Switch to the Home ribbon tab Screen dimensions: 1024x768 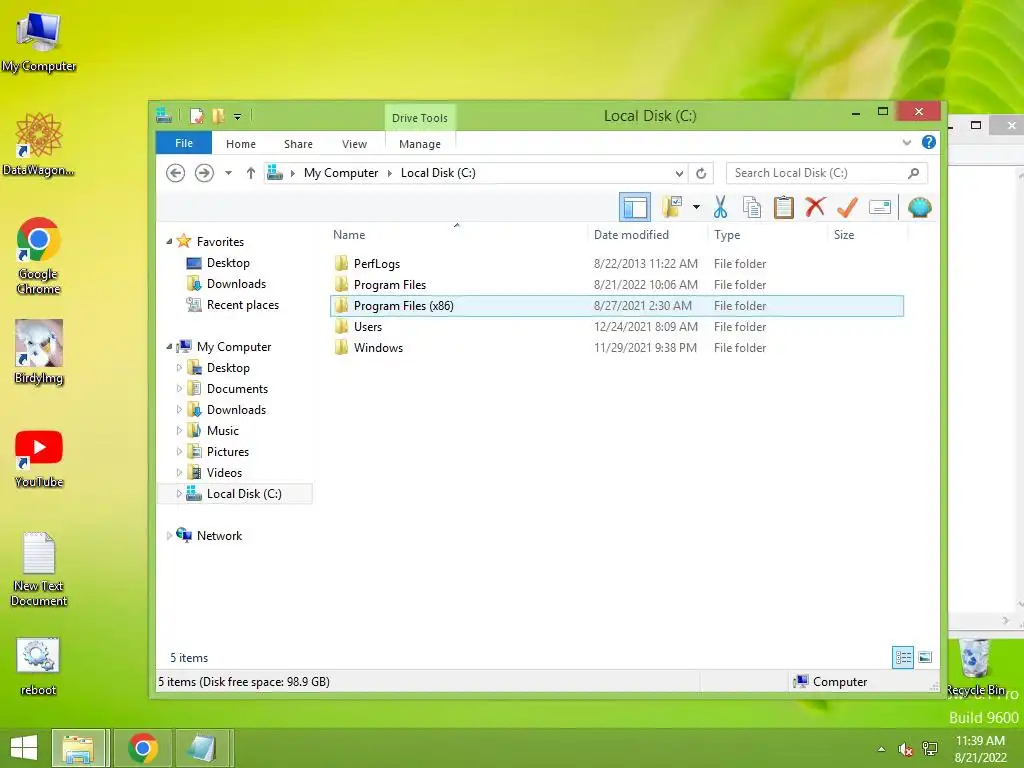point(241,144)
